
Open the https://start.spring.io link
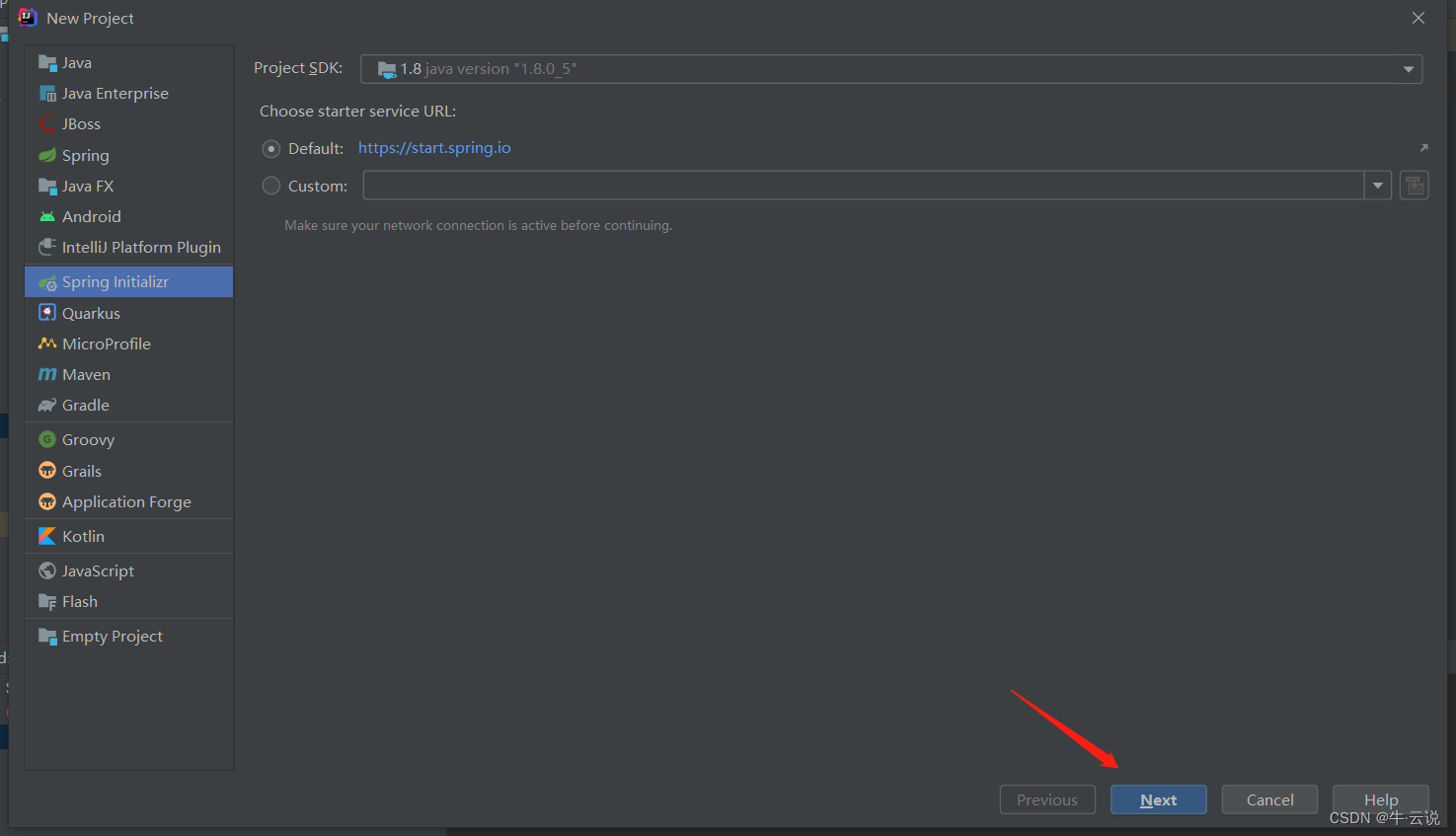[x=434, y=148]
